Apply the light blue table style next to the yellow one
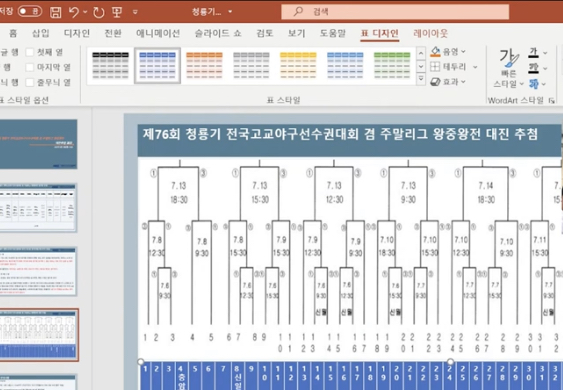Screen dimensions: 563x390 pos(345,65)
